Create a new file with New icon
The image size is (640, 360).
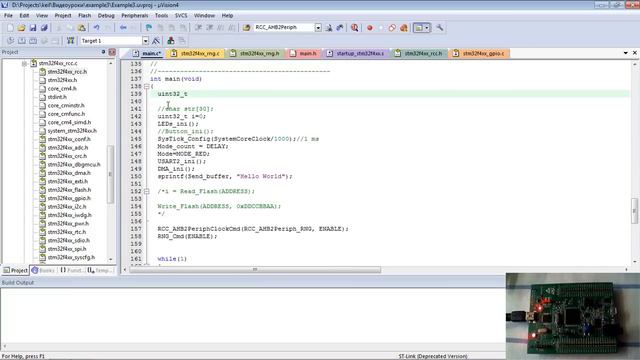[10, 28]
